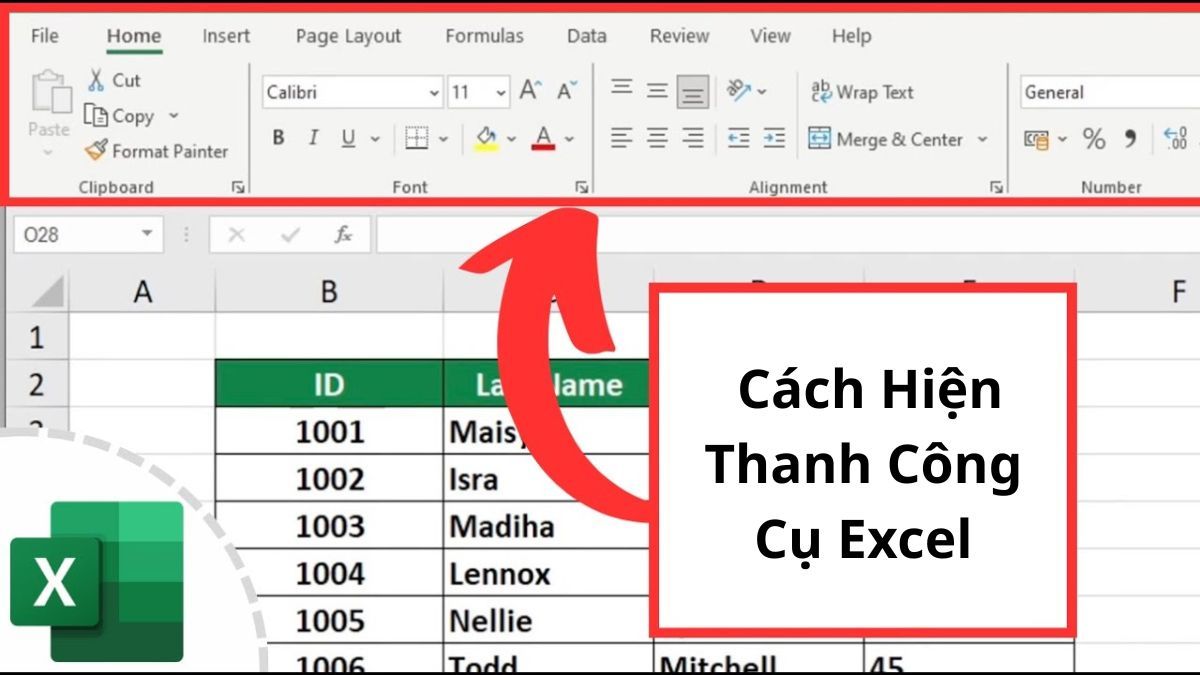Toggle Underline formatting

(x=348, y=139)
